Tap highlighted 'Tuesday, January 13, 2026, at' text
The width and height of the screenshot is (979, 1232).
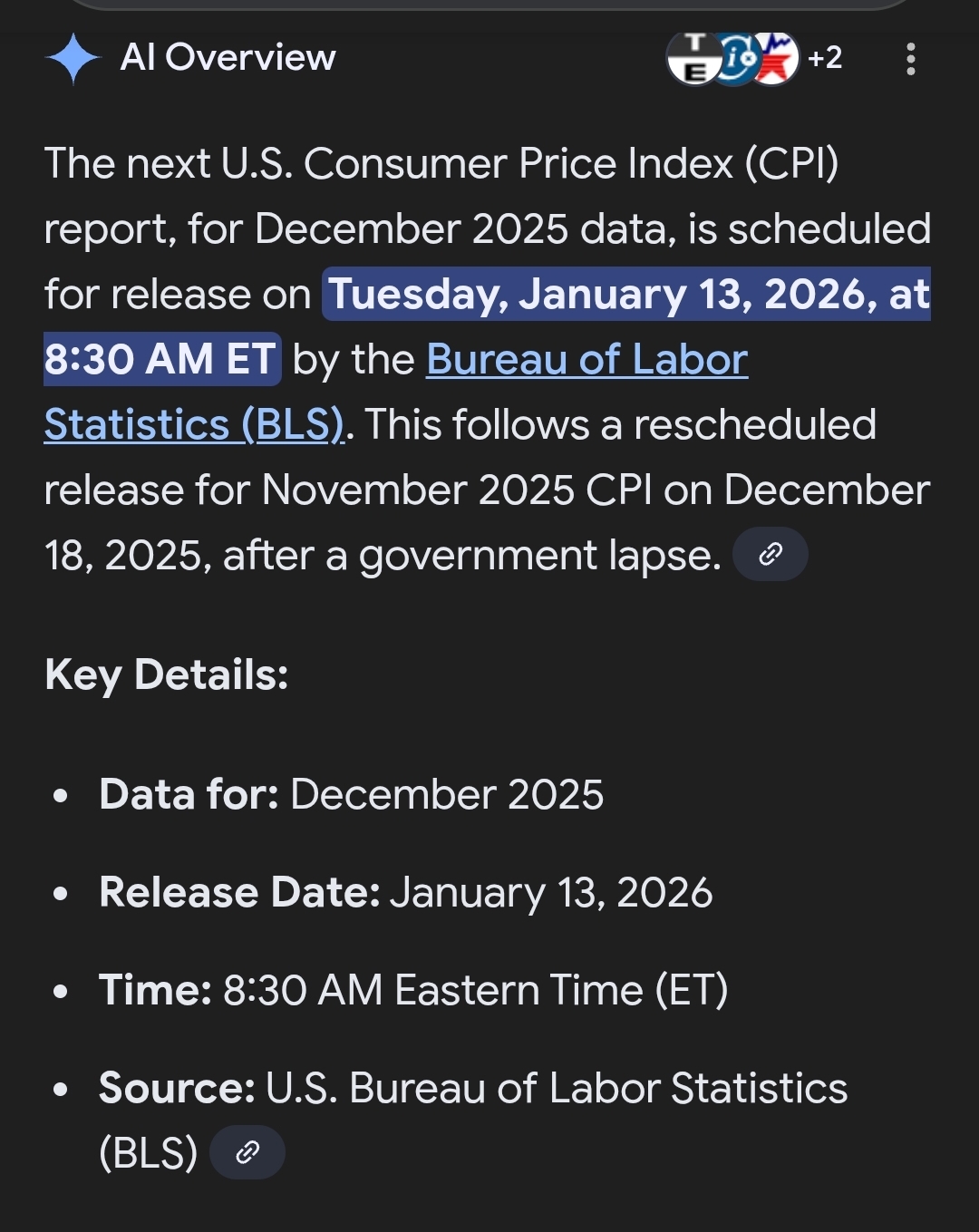627,295
